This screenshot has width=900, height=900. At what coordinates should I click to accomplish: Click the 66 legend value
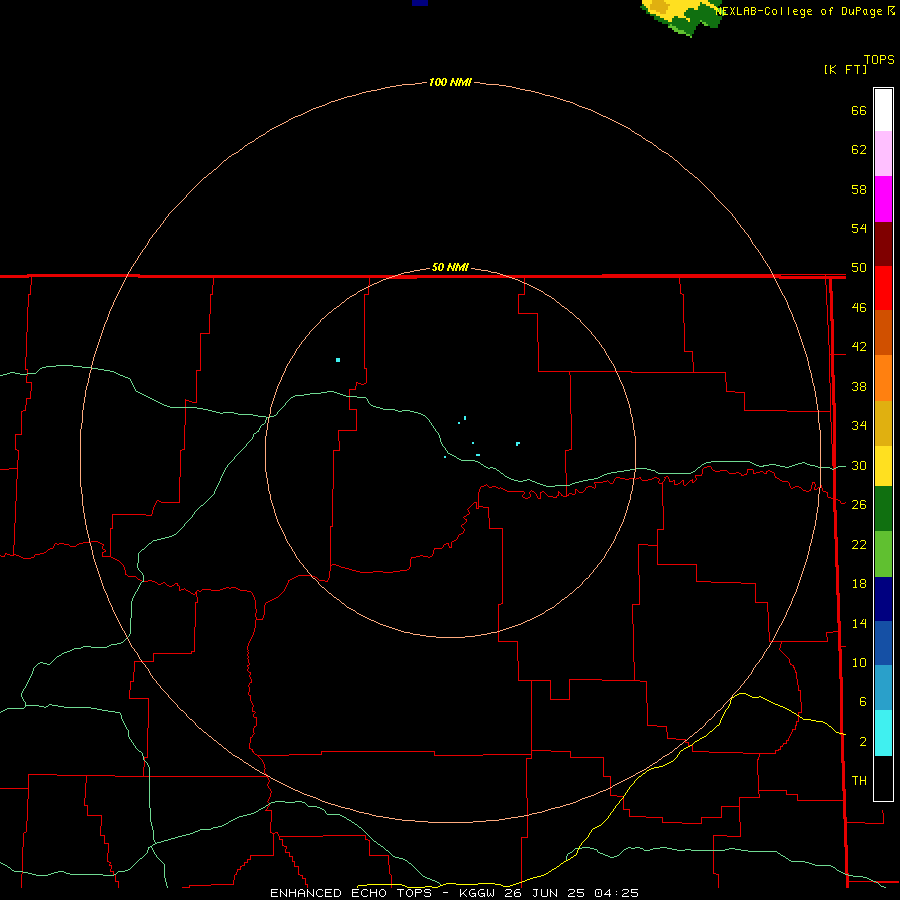click(x=859, y=110)
